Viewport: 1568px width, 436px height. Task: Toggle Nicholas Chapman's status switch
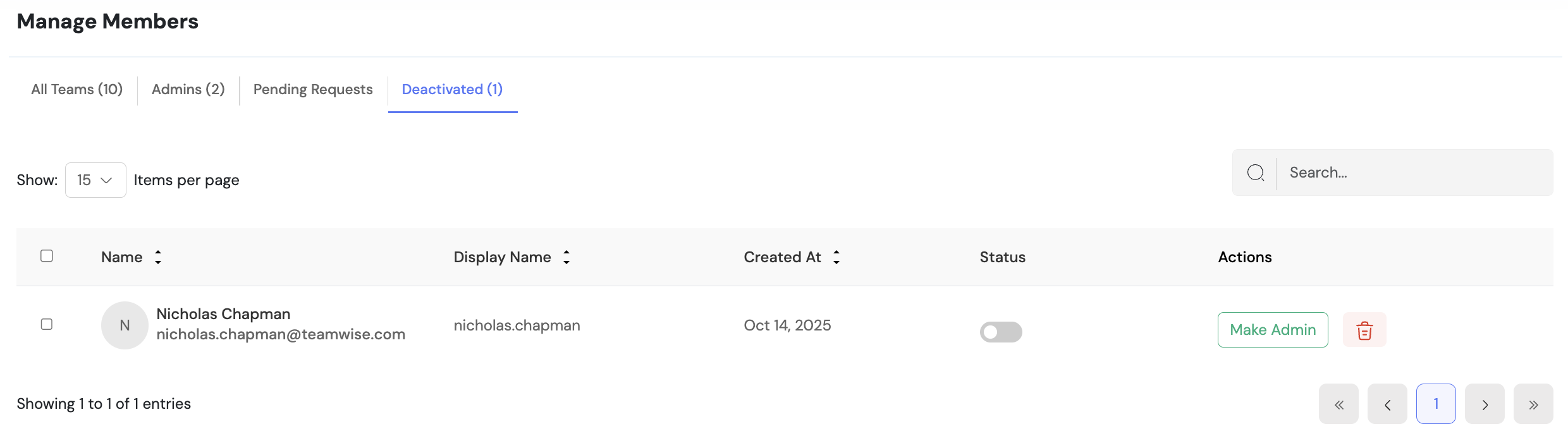(x=1001, y=332)
